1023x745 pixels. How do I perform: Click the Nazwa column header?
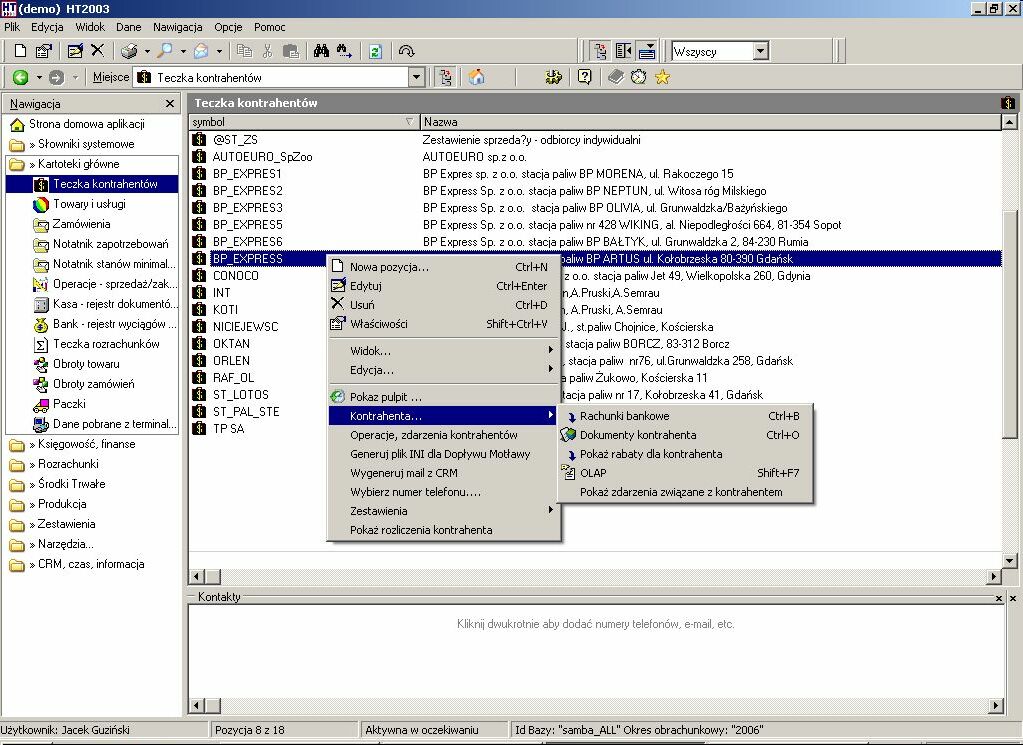710,122
